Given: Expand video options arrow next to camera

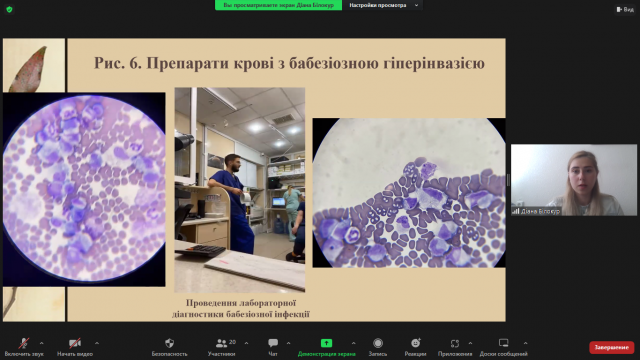Looking at the screenshot, I should [97, 343].
